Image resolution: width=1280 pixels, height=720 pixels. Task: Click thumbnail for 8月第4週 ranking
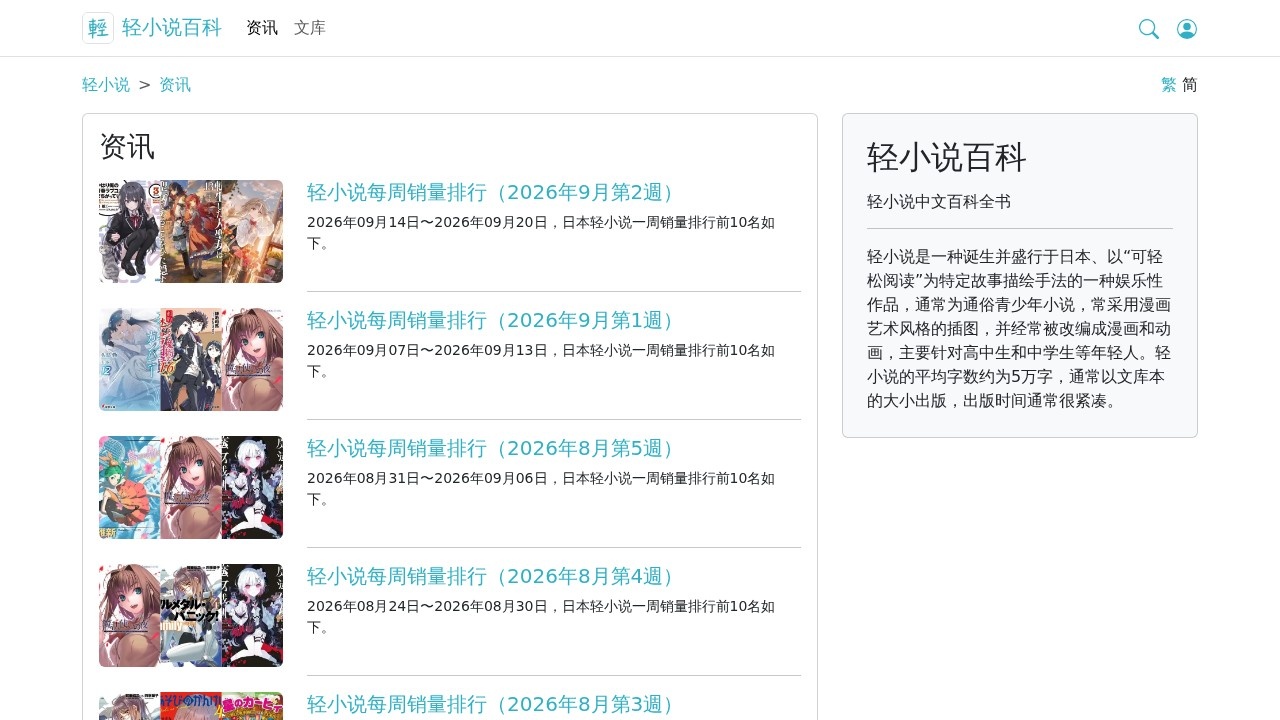pos(191,616)
